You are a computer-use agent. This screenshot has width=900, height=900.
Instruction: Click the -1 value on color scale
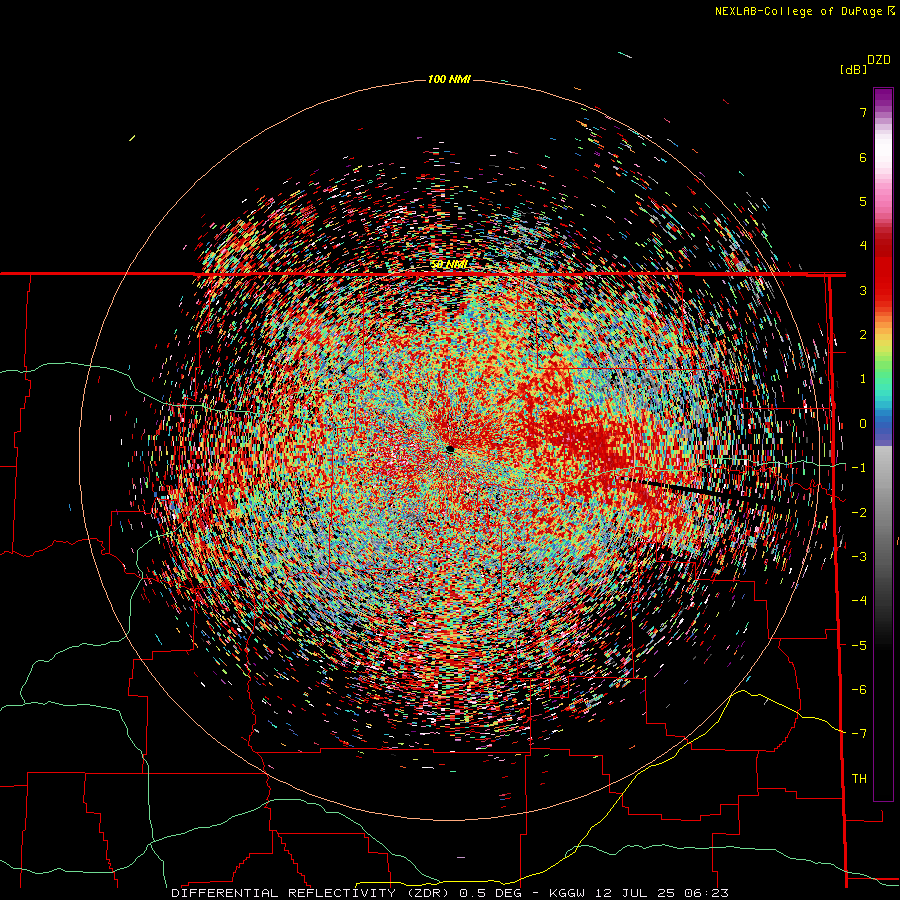[x=859, y=468]
